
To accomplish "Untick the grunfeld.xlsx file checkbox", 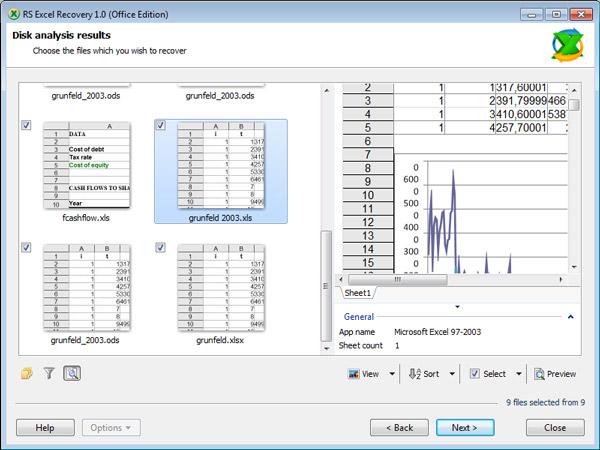I will 161,246.
